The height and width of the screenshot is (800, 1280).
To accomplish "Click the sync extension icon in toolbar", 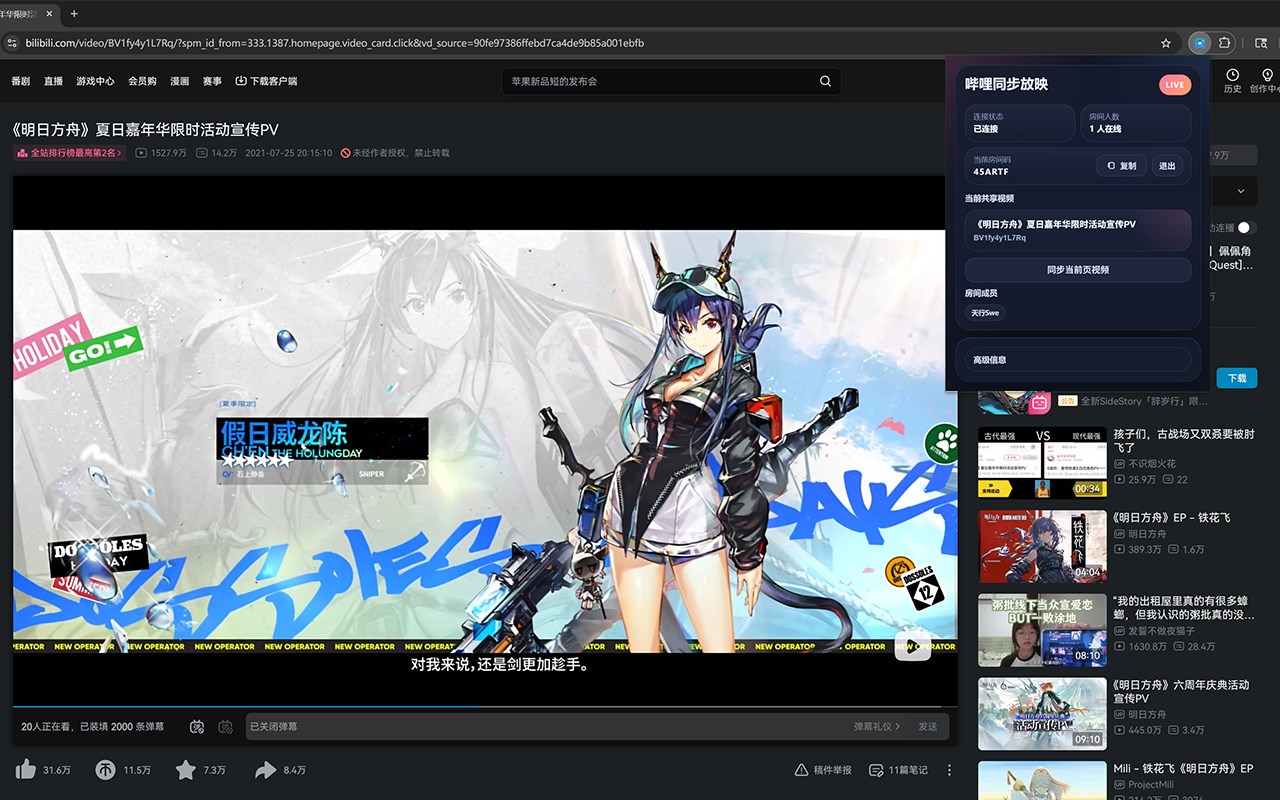I will 1200,43.
